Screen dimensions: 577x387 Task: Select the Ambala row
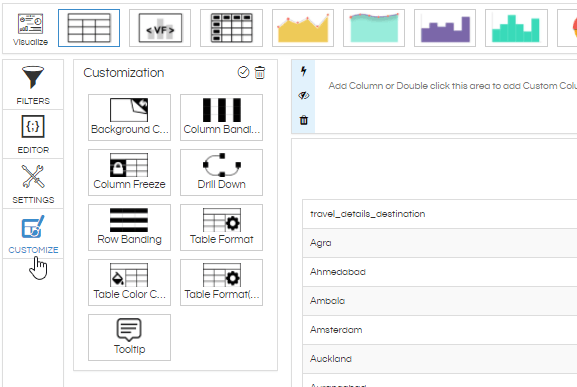440,301
